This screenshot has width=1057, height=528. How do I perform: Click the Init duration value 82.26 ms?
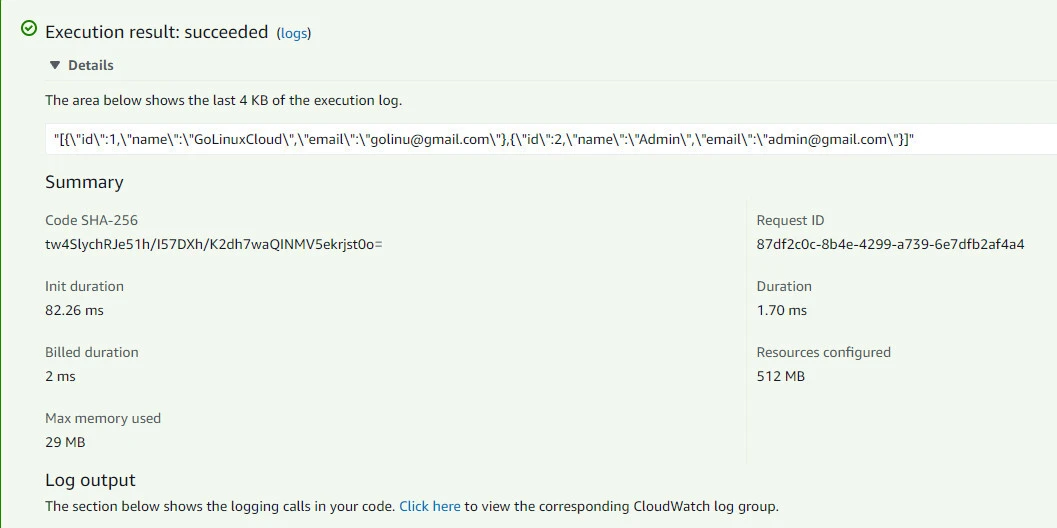pyautogui.click(x=74, y=310)
